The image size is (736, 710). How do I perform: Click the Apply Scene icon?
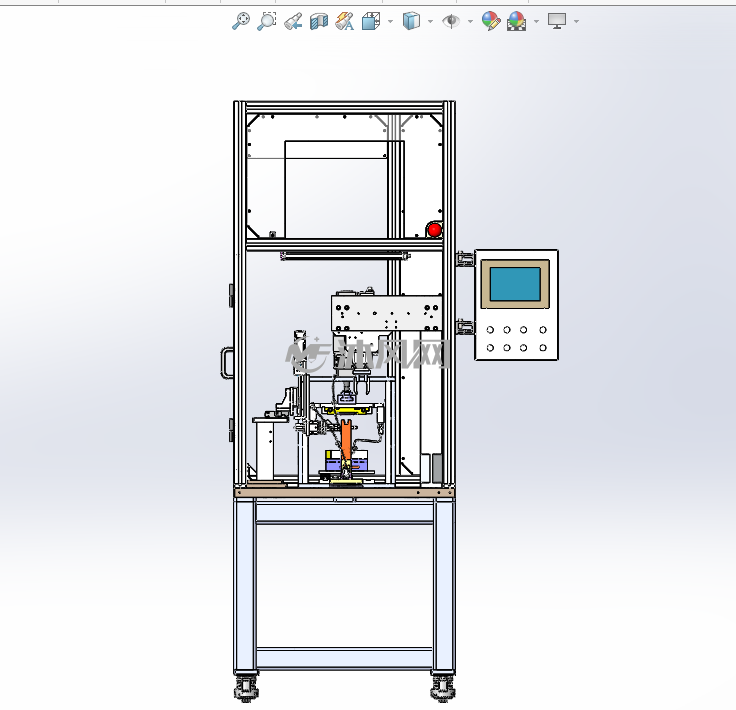point(516,21)
